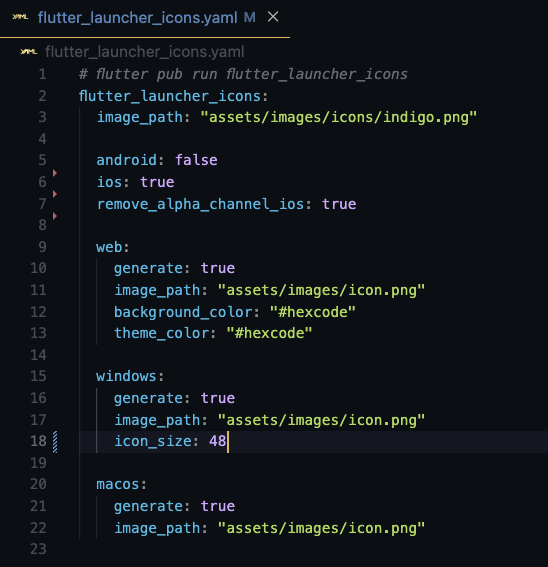Click image_path string on line 17

coord(321,420)
